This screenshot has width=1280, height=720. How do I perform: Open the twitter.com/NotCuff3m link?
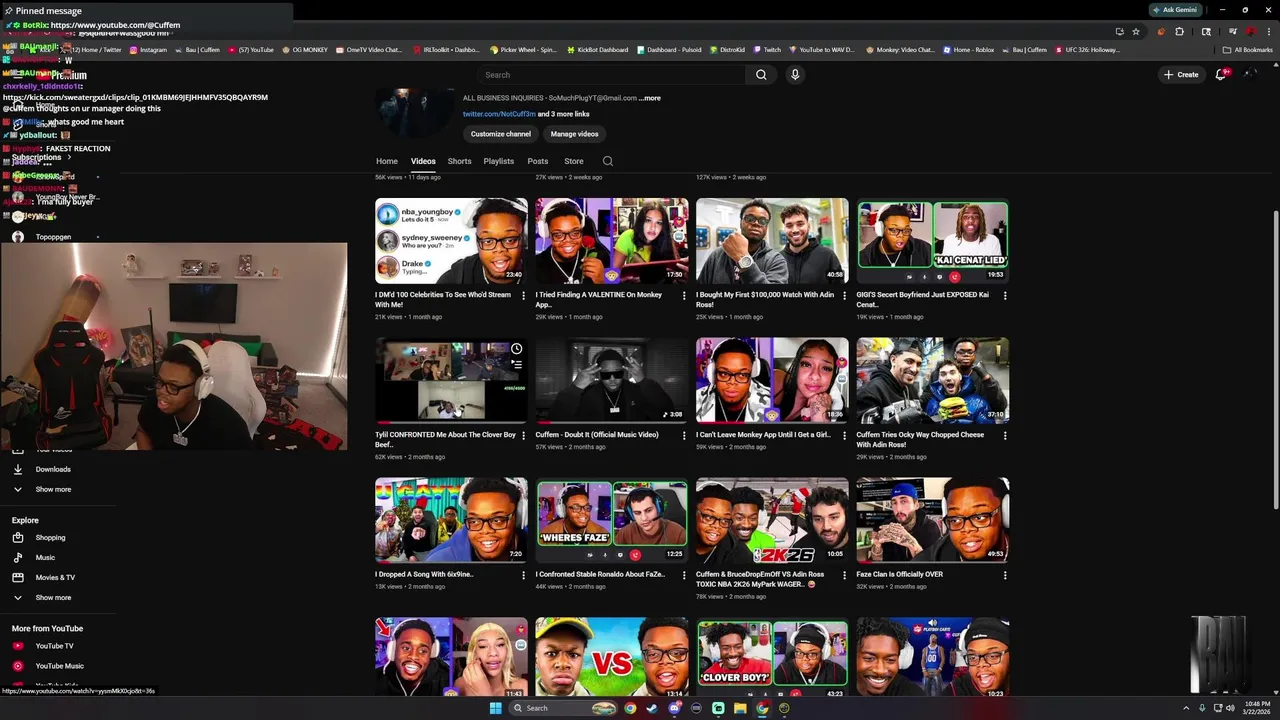[x=499, y=114]
